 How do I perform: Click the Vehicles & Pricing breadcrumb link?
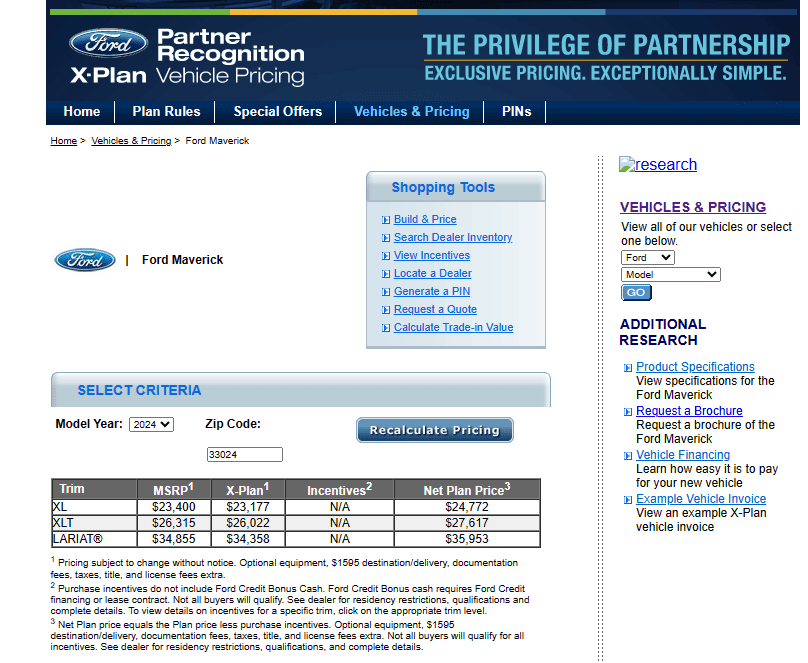(x=131, y=141)
